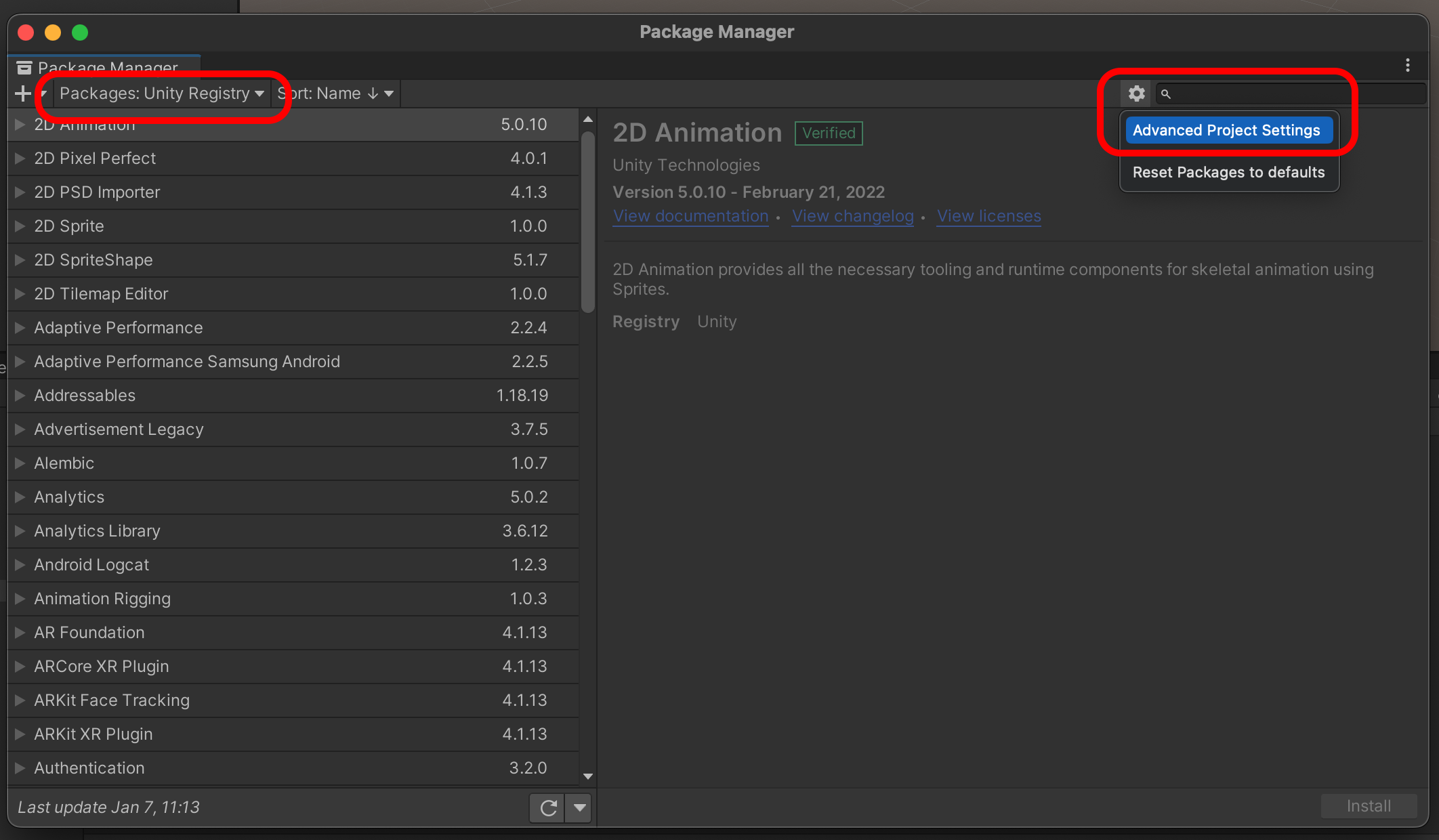This screenshot has height=840, width=1439.
Task: Open the three-dot window options menu
Action: (1408, 65)
